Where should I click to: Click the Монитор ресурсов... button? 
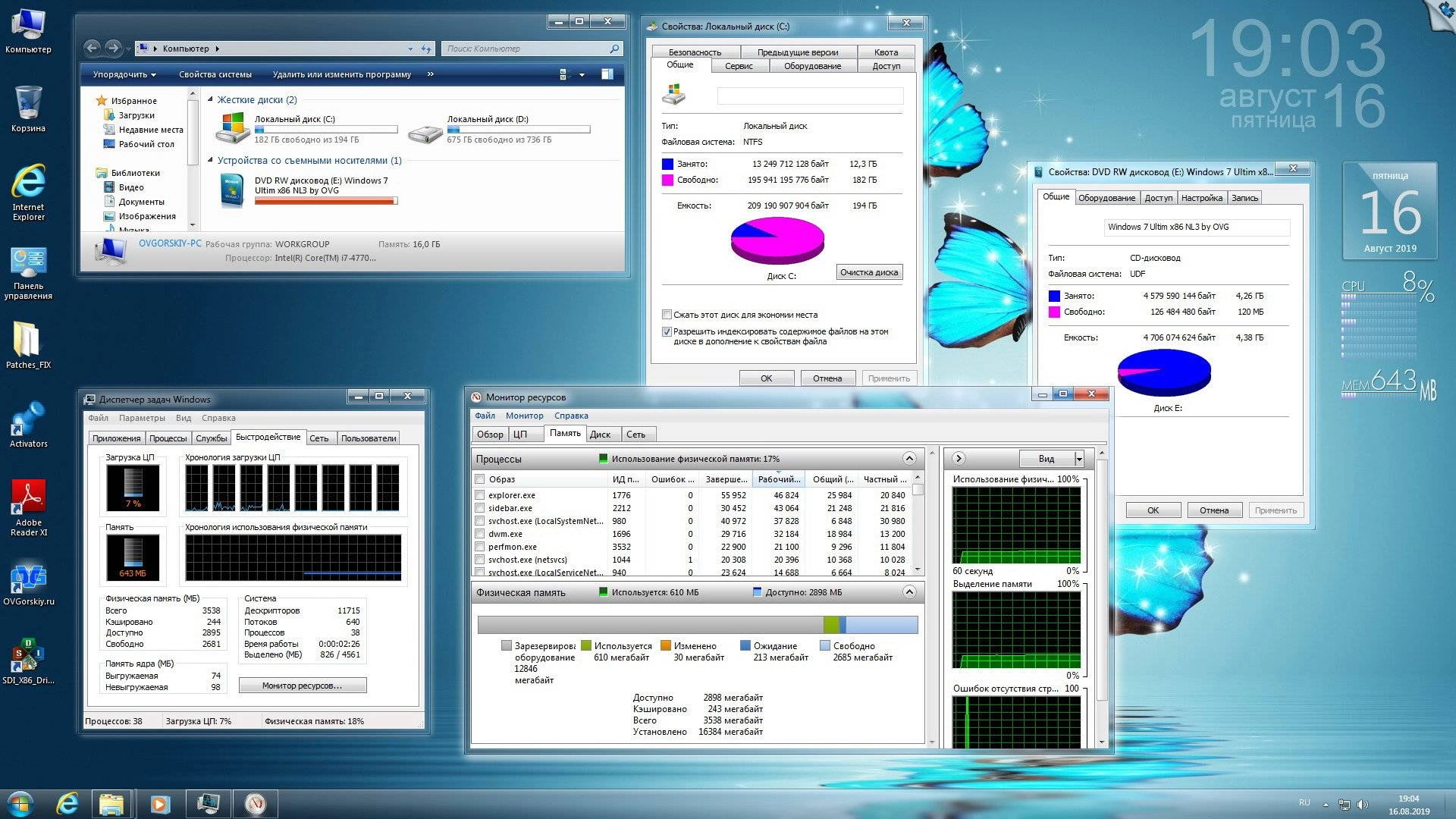pos(303,686)
